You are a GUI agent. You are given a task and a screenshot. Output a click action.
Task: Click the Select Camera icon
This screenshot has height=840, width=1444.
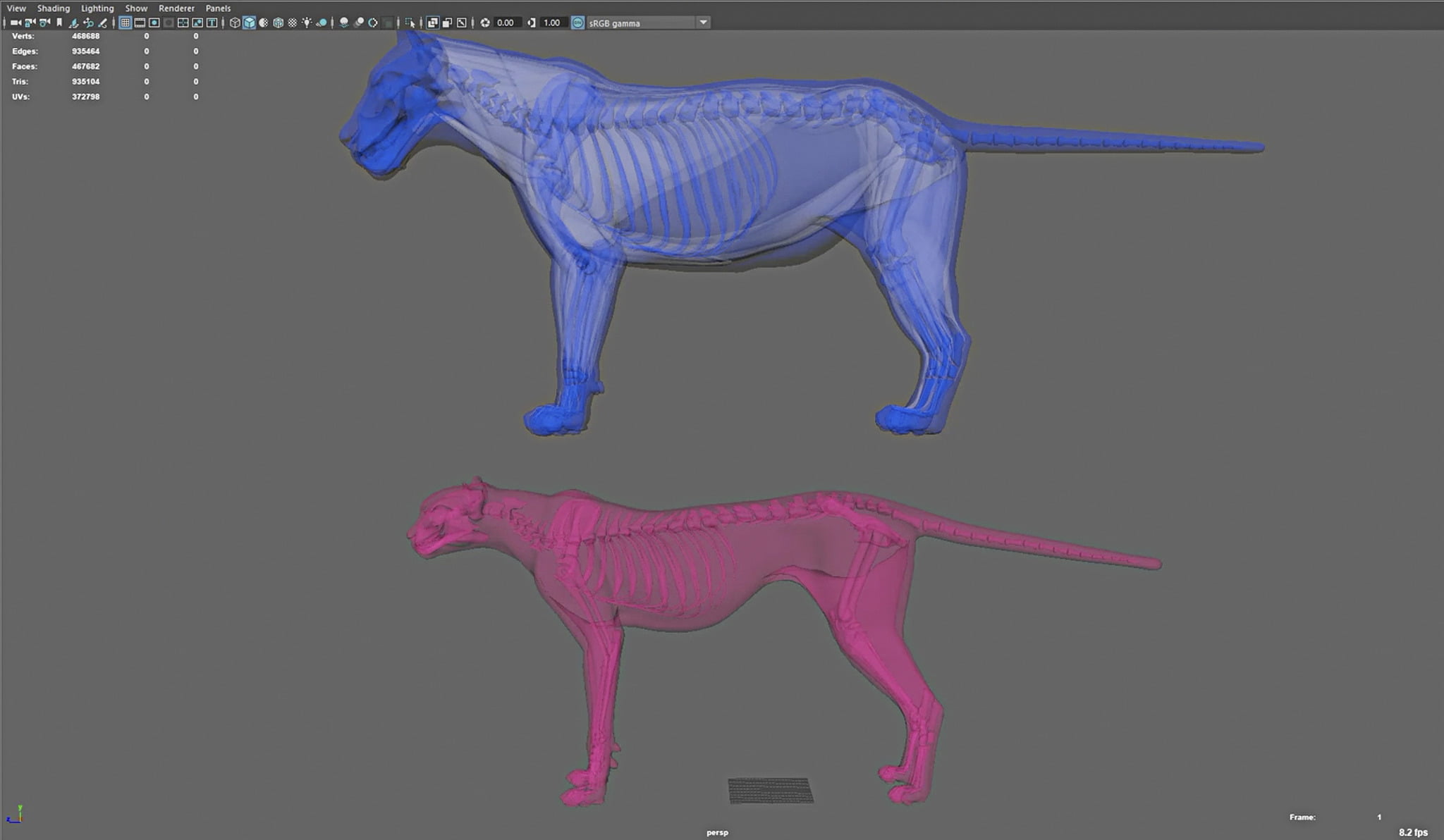[x=16, y=23]
